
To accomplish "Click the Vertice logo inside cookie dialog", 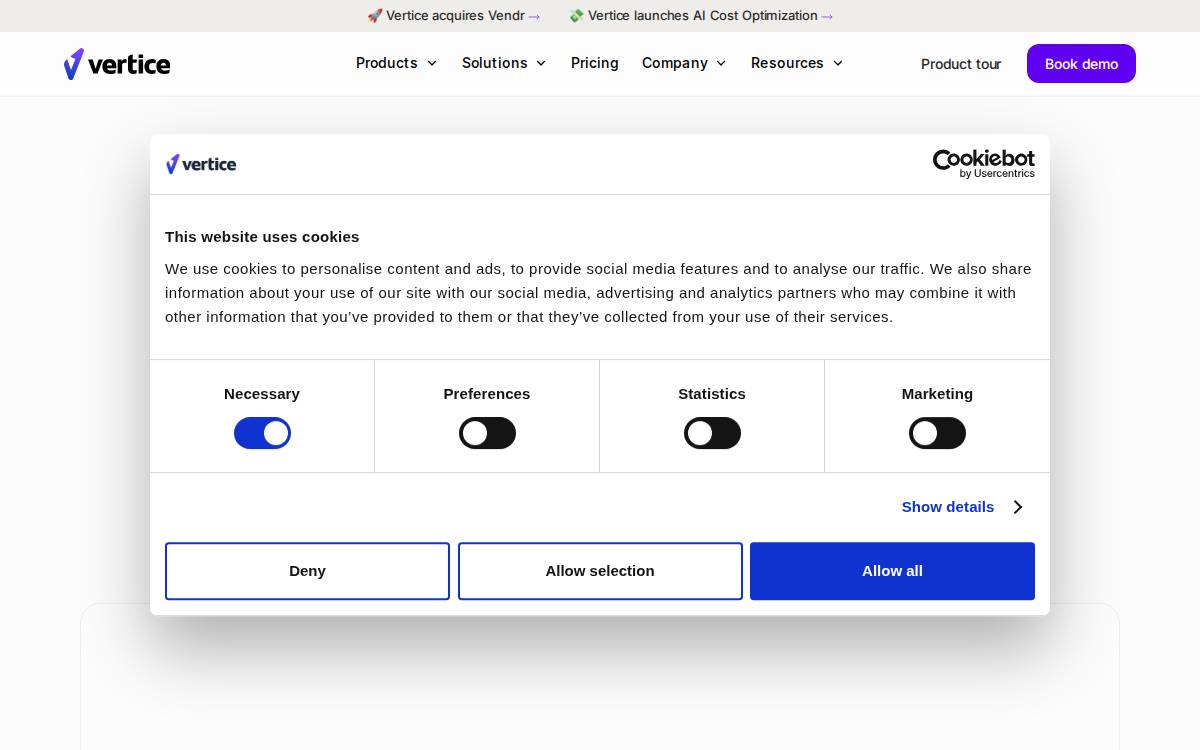I will click(x=201, y=164).
